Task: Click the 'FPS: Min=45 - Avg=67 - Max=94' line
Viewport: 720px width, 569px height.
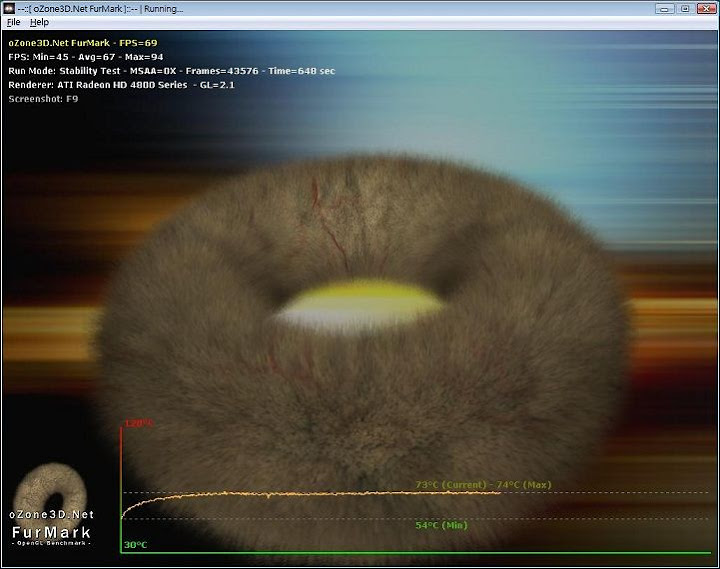Action: coord(86,57)
